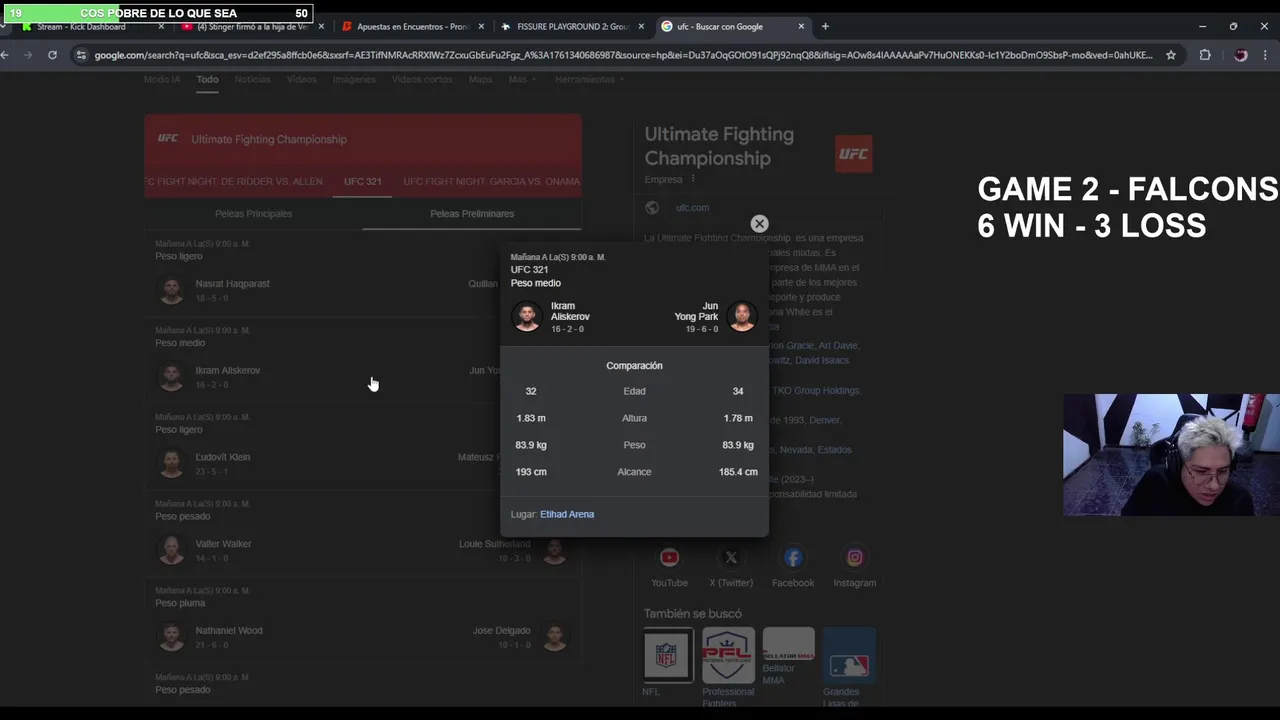
Task: Click the UFC logo in the red header
Action: click(x=168, y=139)
